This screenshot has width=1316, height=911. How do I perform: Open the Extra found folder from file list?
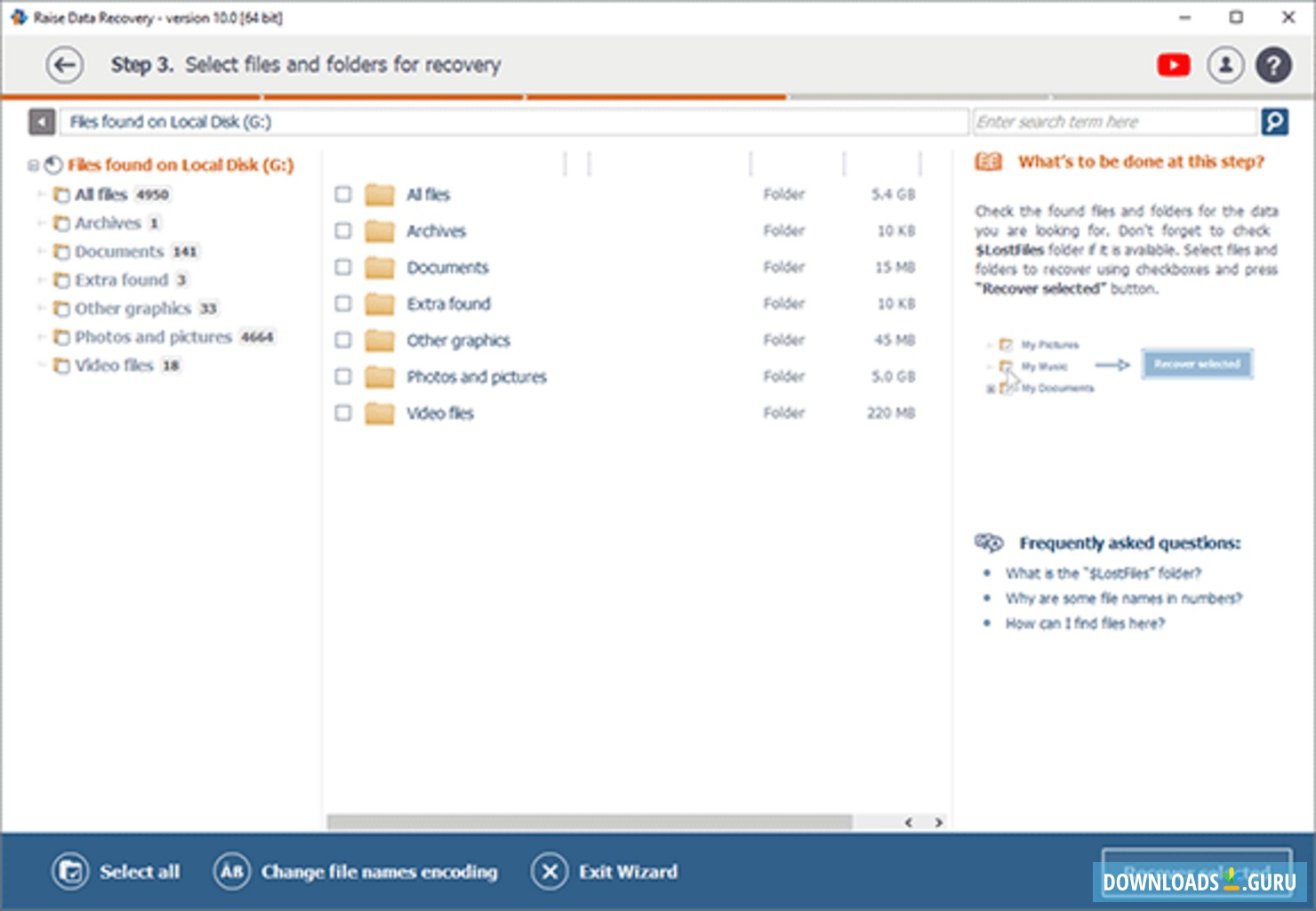pos(449,303)
